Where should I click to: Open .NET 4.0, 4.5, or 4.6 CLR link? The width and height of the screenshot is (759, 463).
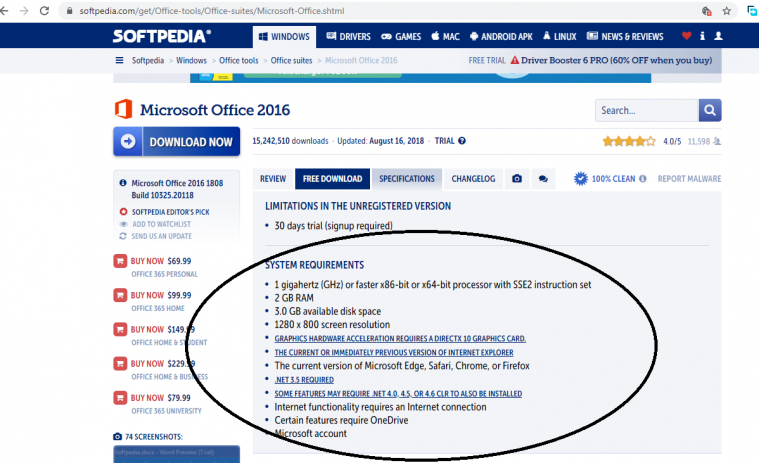pyautogui.click(x=398, y=394)
